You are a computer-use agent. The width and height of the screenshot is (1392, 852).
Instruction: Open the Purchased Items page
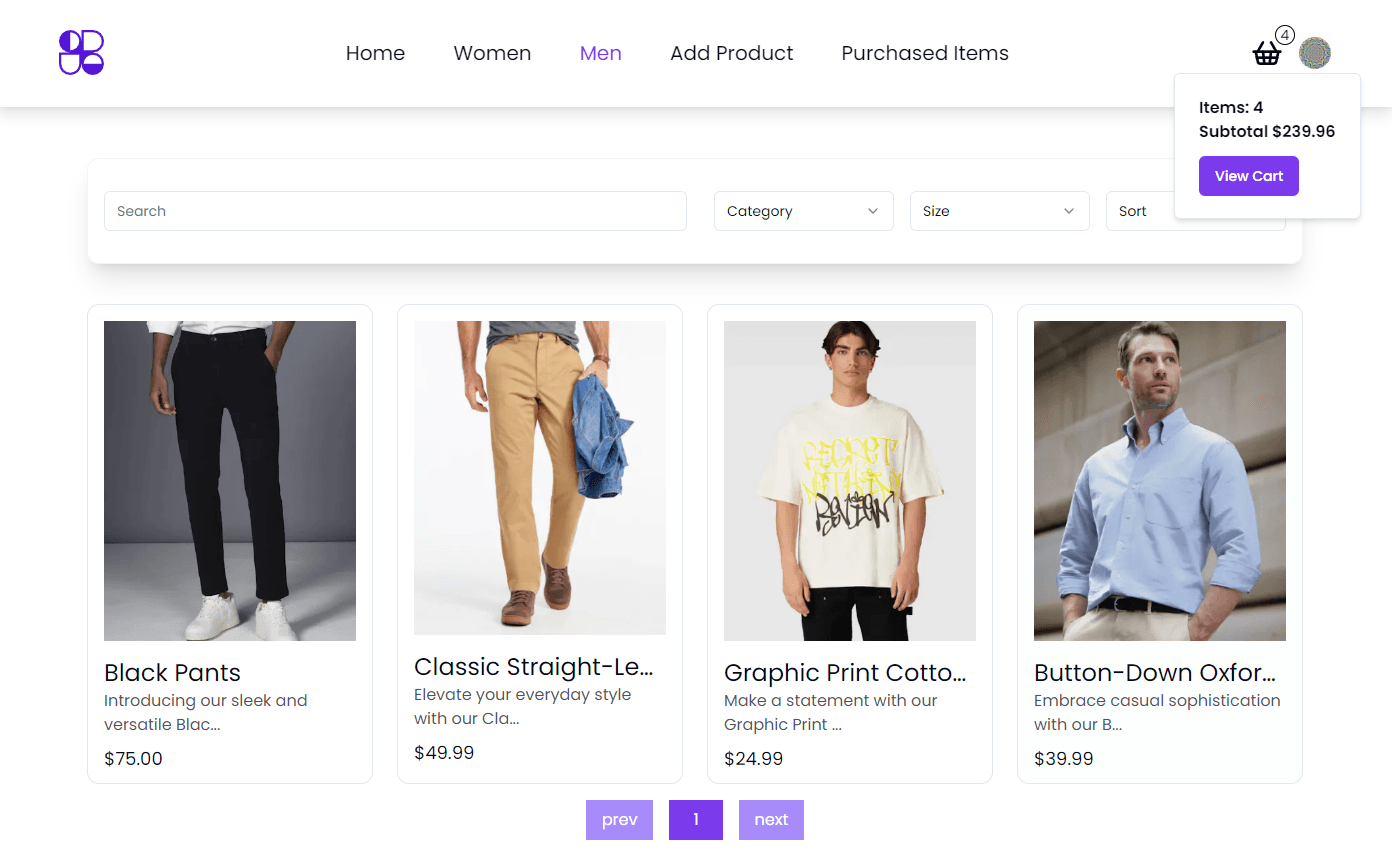925,53
